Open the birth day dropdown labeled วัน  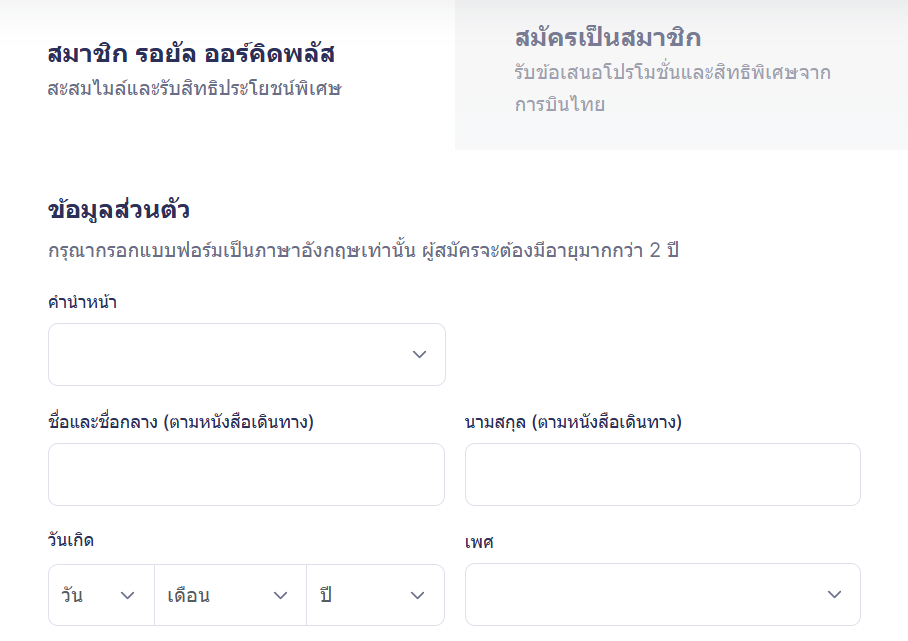[x=101, y=595]
